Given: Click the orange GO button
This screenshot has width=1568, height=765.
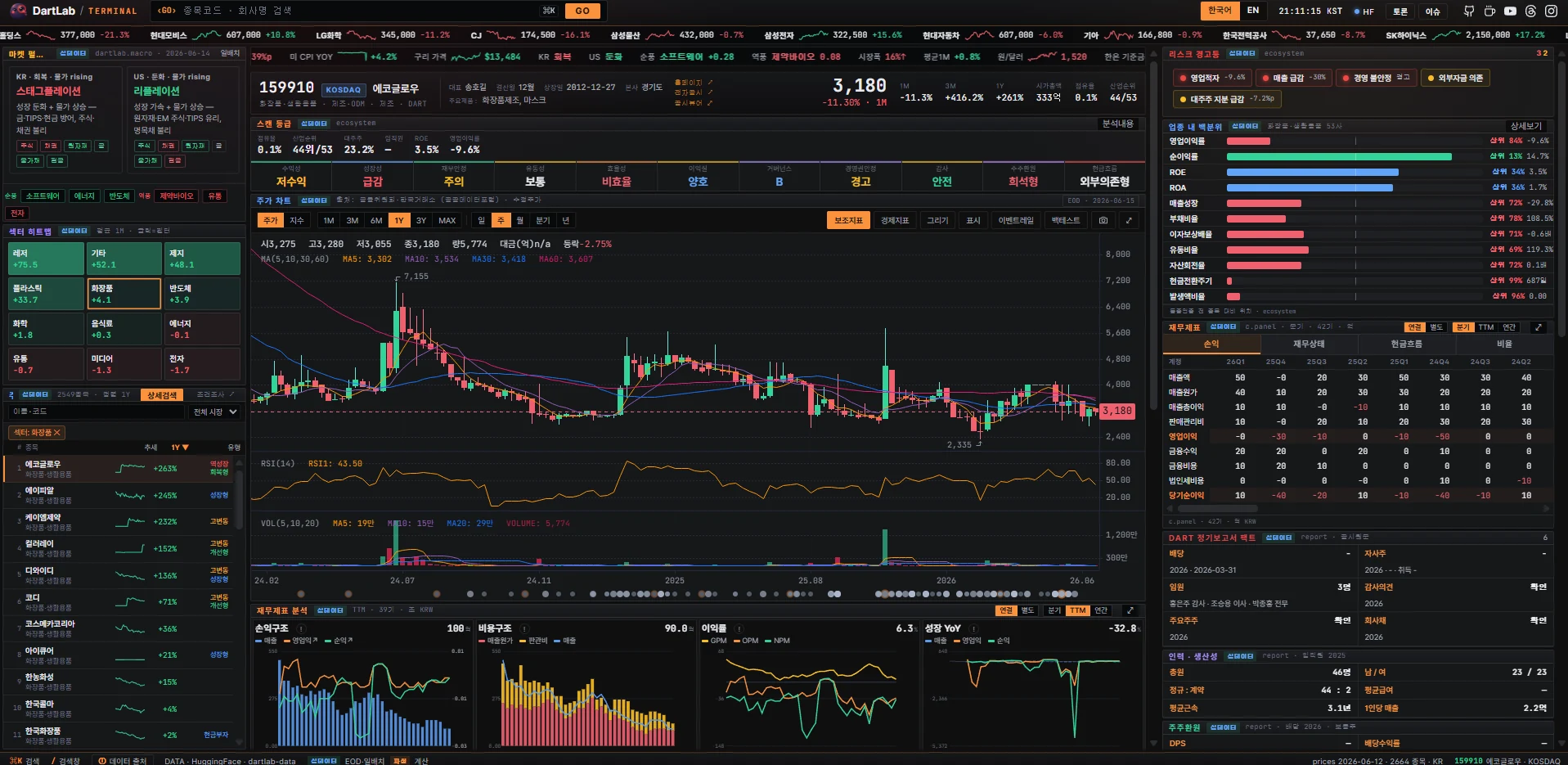Looking at the screenshot, I should (582, 11).
